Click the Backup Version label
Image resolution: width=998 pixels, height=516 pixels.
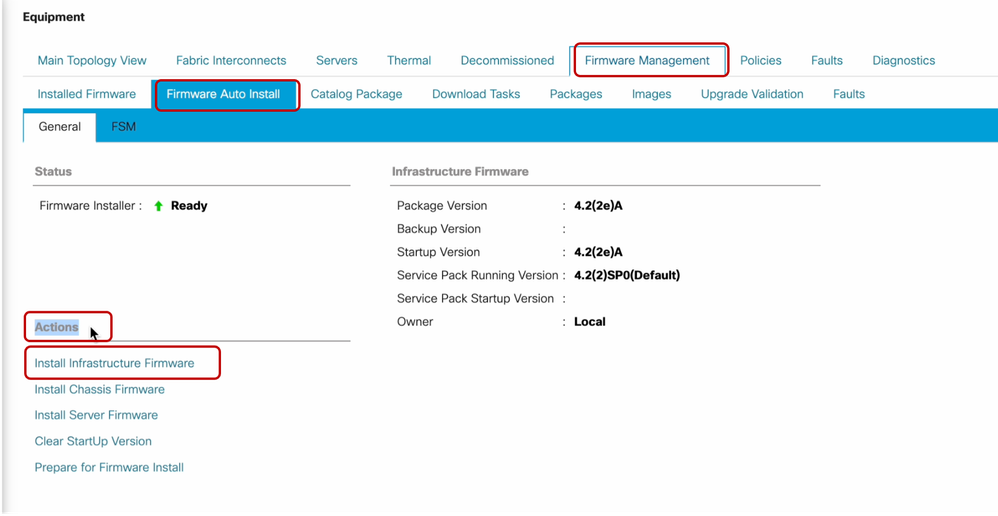click(439, 229)
